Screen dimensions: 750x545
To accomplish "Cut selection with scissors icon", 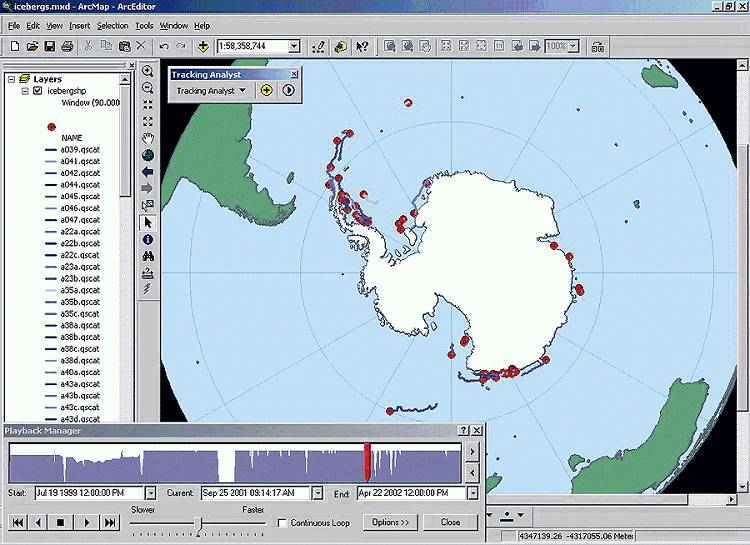I will click(x=88, y=46).
